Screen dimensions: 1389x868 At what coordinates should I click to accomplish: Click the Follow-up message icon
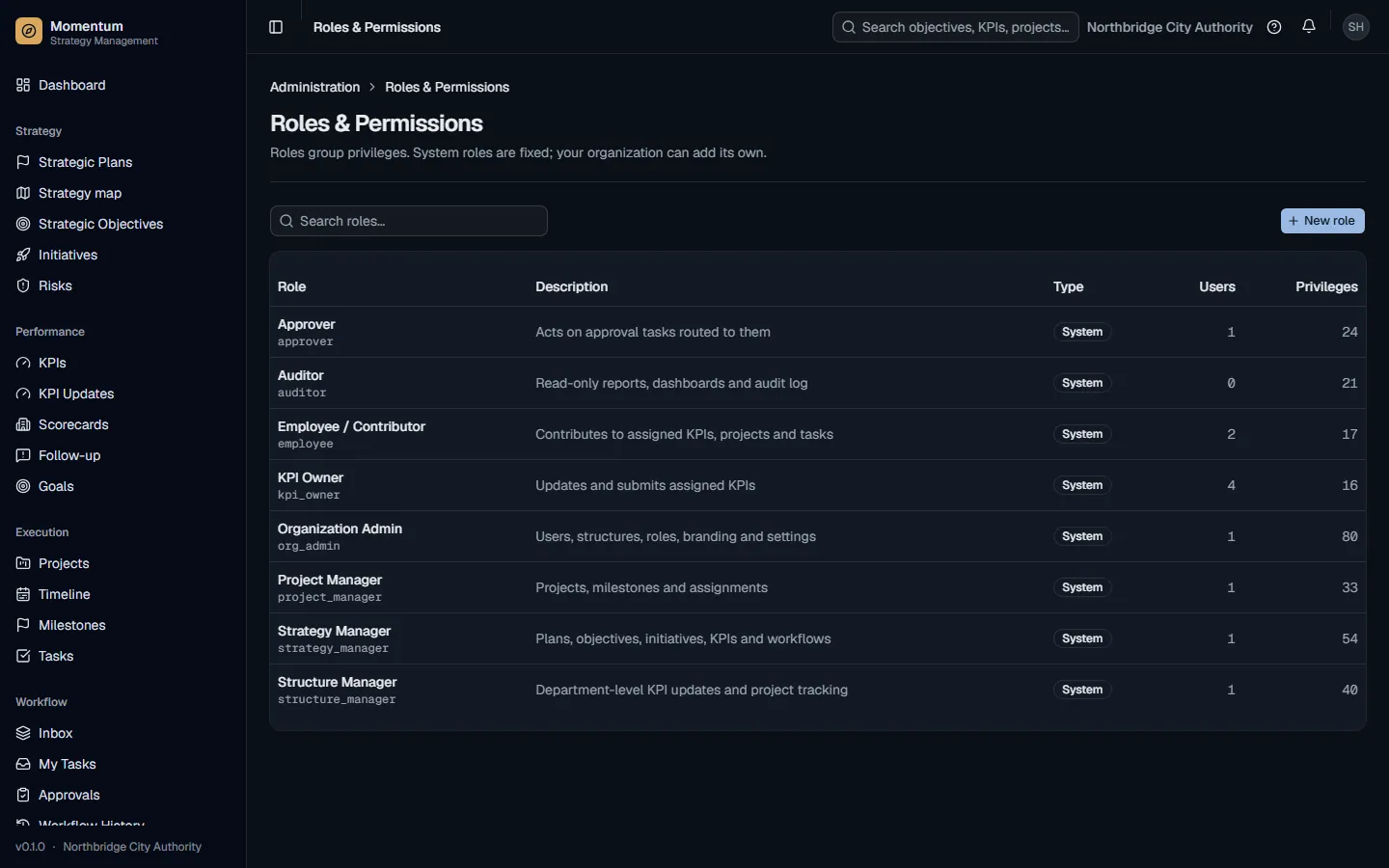[23, 455]
